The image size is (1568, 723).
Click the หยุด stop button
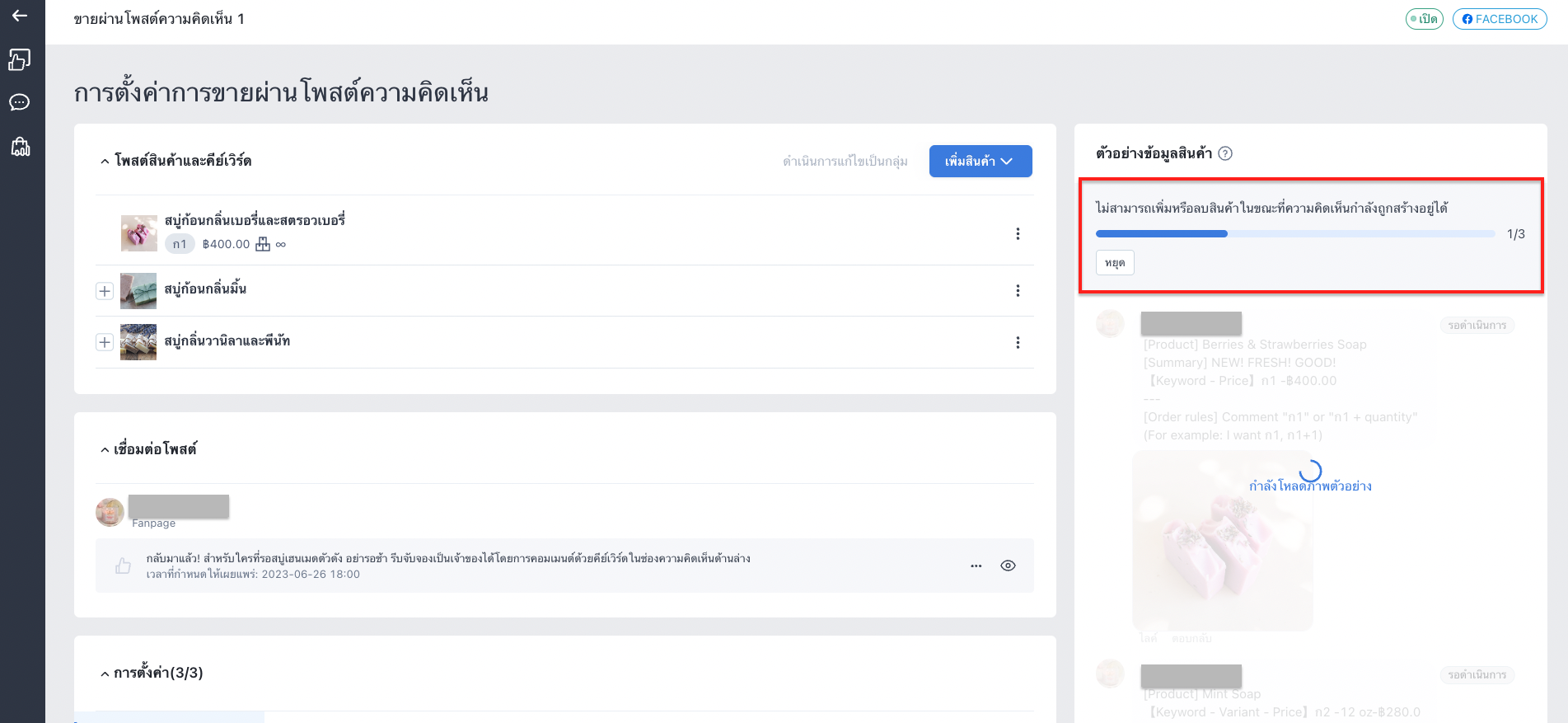coord(1115,263)
